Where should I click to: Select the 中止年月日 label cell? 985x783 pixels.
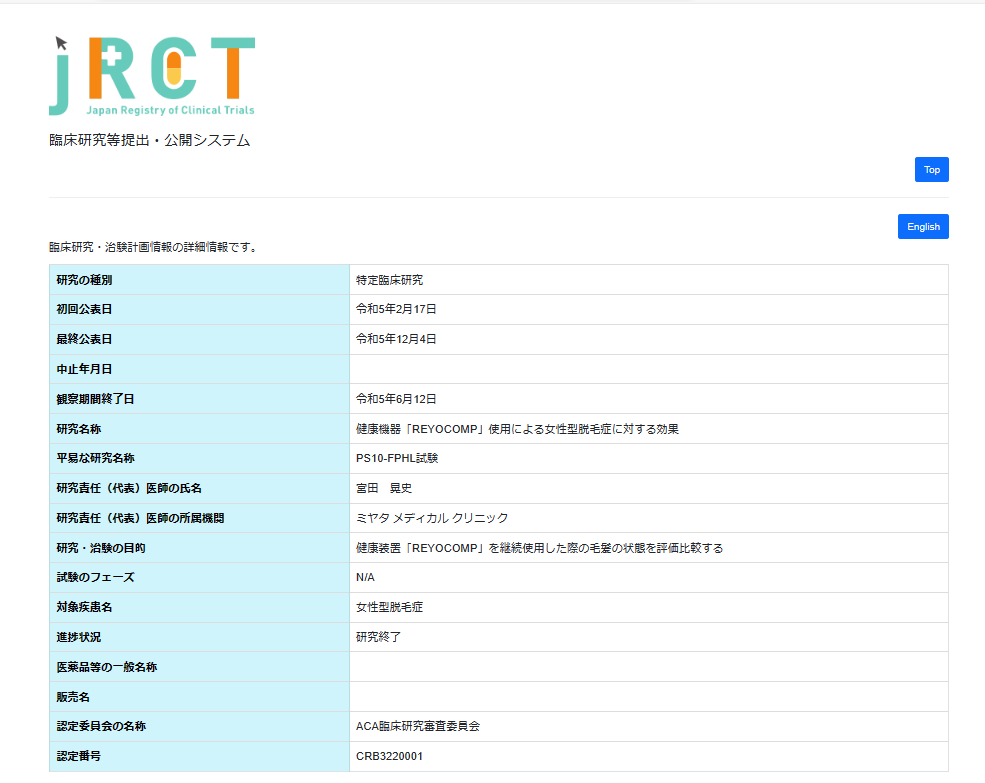click(199, 370)
